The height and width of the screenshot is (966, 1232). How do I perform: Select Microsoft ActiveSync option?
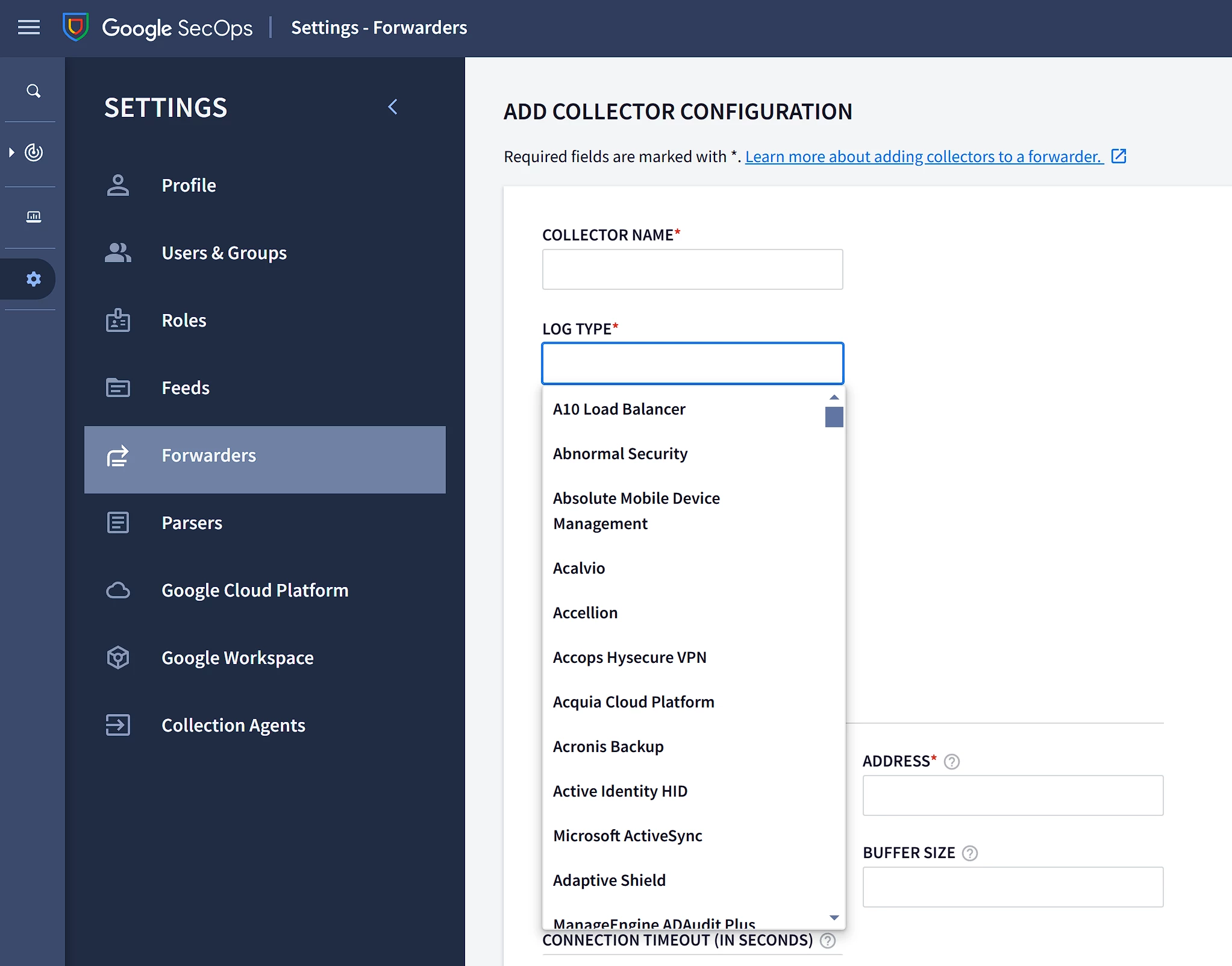[x=684, y=836]
